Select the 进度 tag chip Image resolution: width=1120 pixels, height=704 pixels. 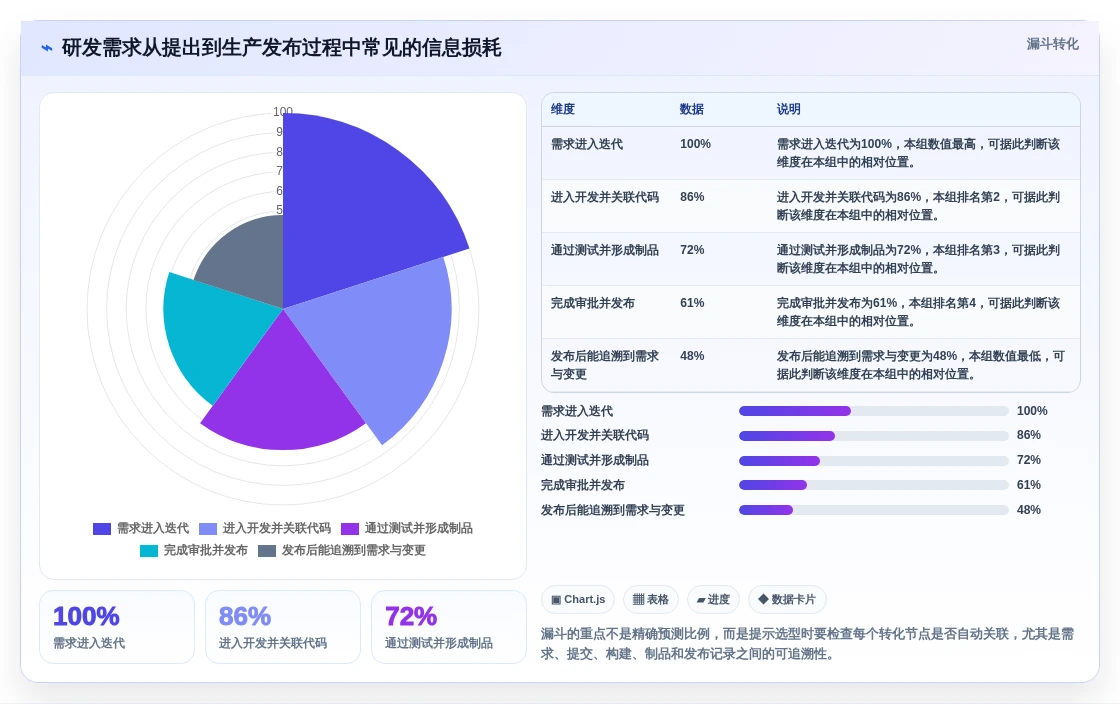(713, 600)
